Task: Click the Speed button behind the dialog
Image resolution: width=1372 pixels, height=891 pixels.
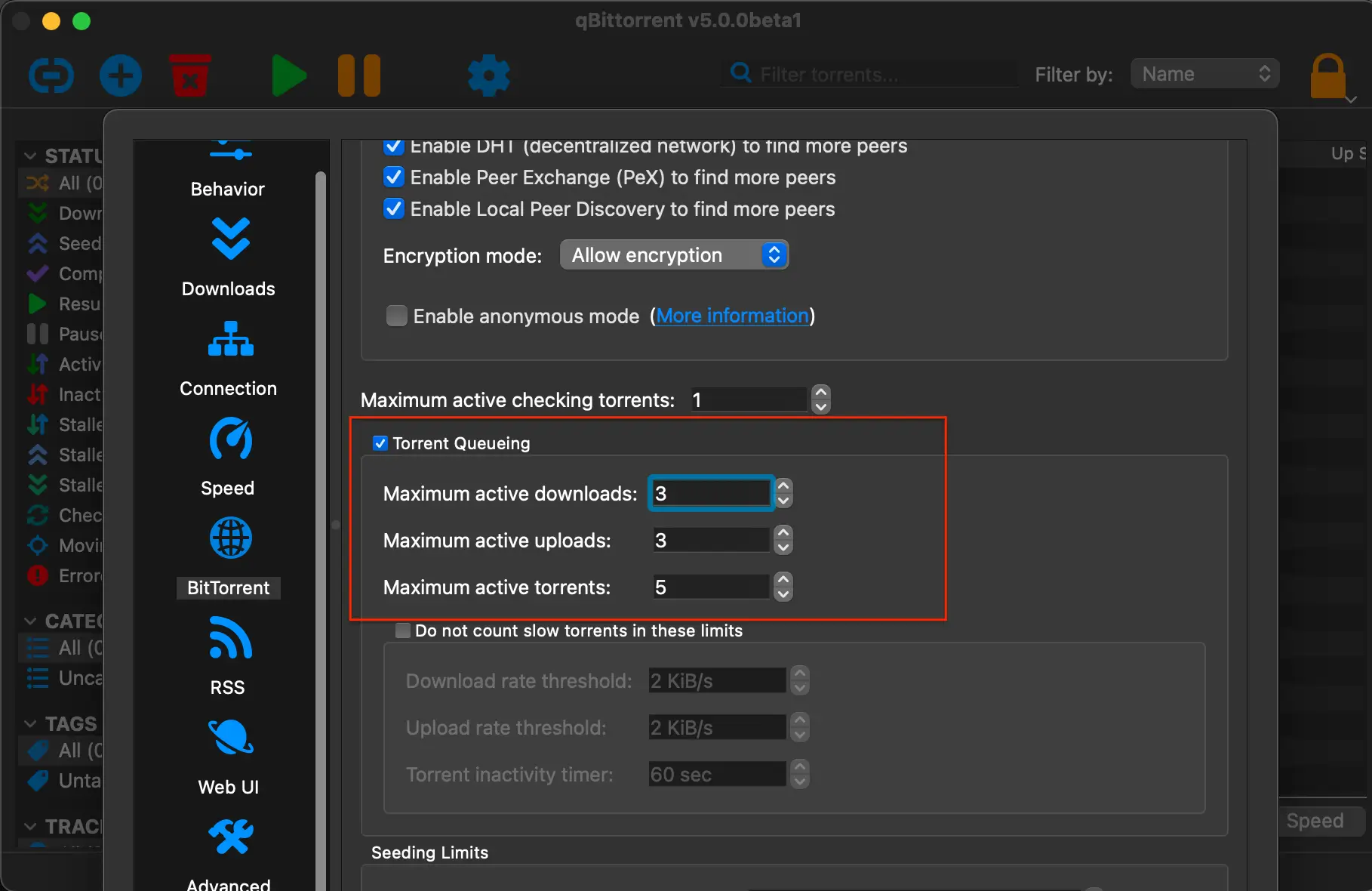Action: (x=1321, y=821)
